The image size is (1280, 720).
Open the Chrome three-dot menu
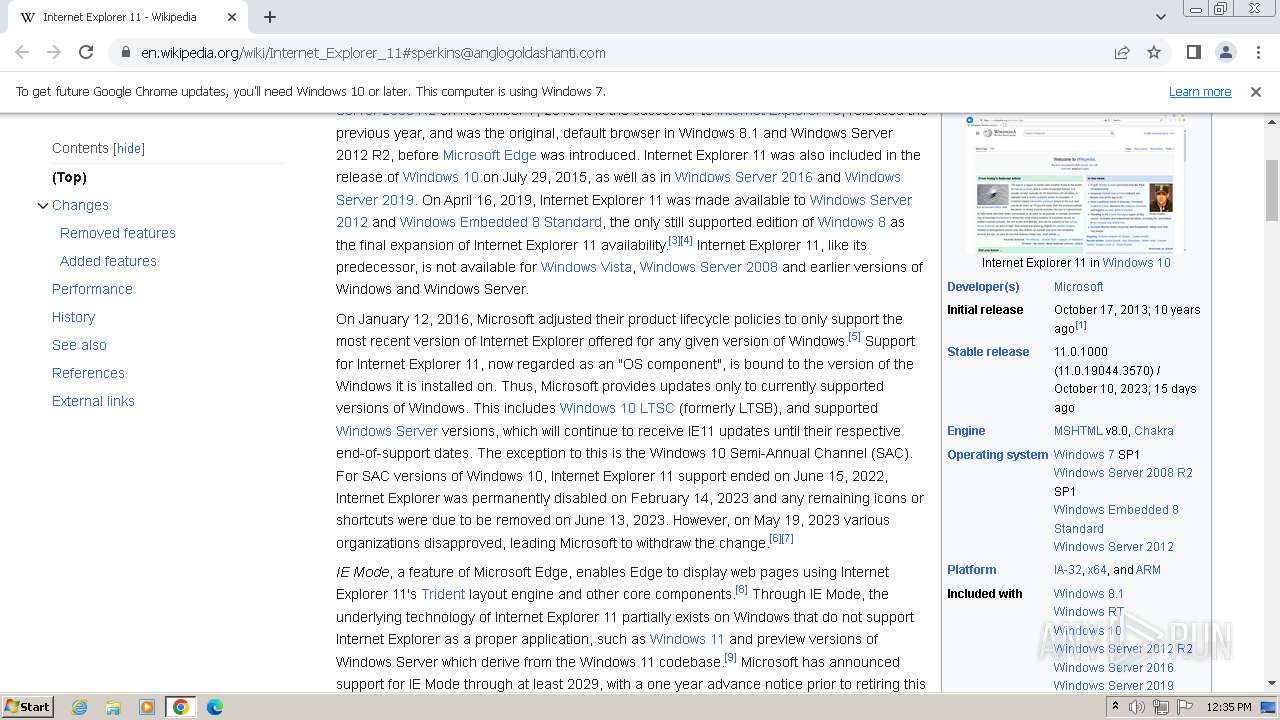pos(1257,52)
